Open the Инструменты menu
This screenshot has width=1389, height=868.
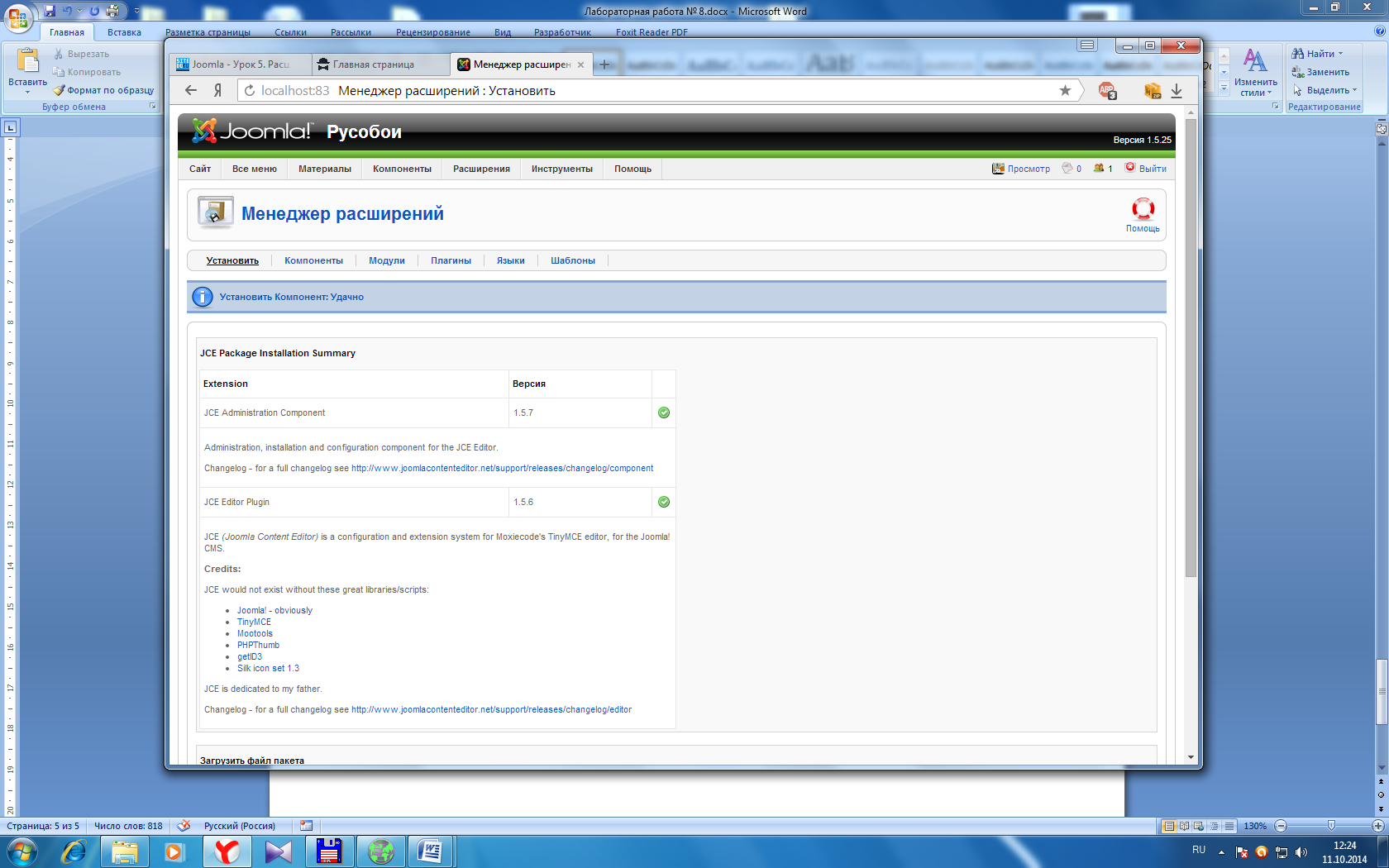562,169
